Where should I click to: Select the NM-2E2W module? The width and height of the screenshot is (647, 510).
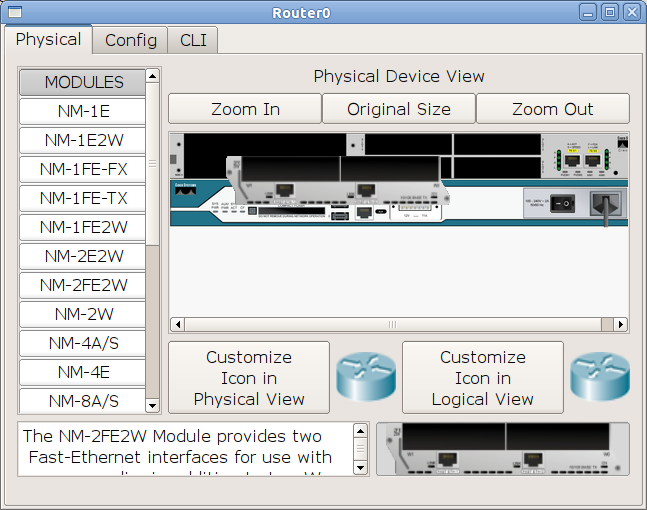[83, 256]
